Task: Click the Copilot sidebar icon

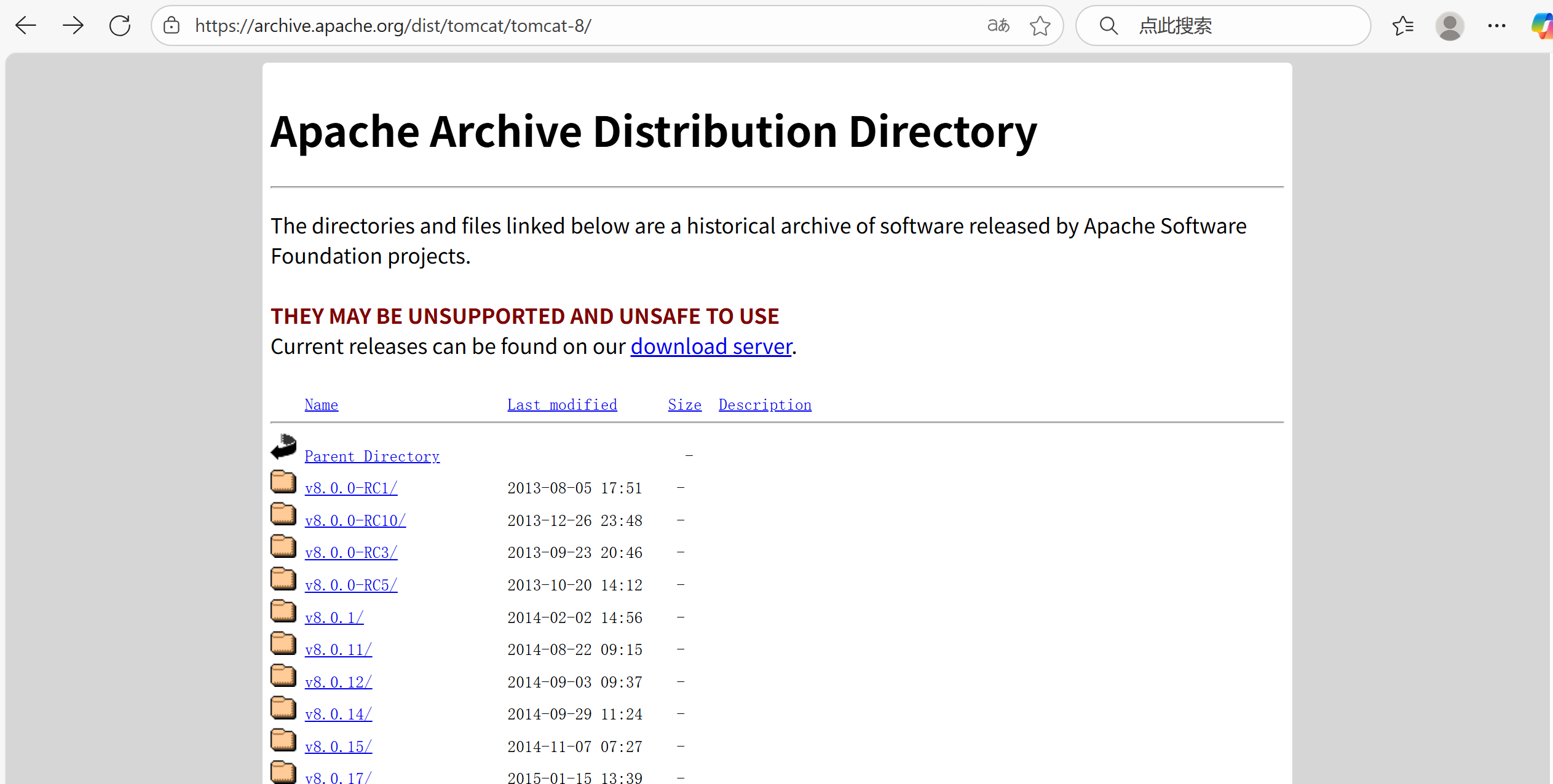Action: [x=1542, y=26]
